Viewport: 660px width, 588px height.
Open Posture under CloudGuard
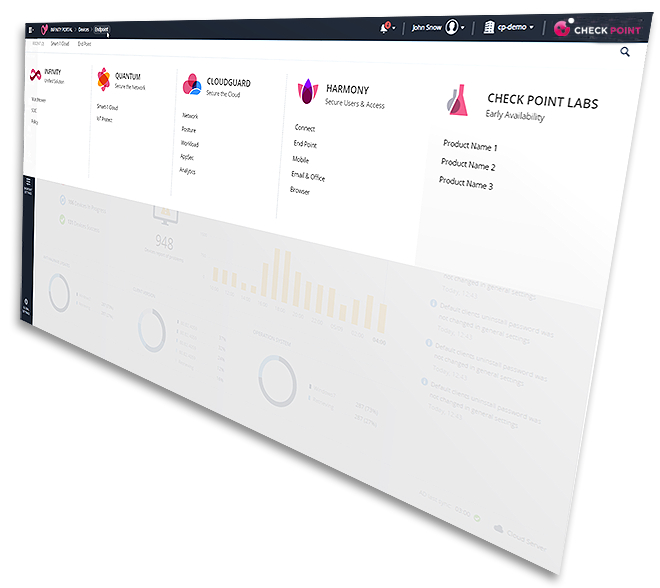[189, 130]
